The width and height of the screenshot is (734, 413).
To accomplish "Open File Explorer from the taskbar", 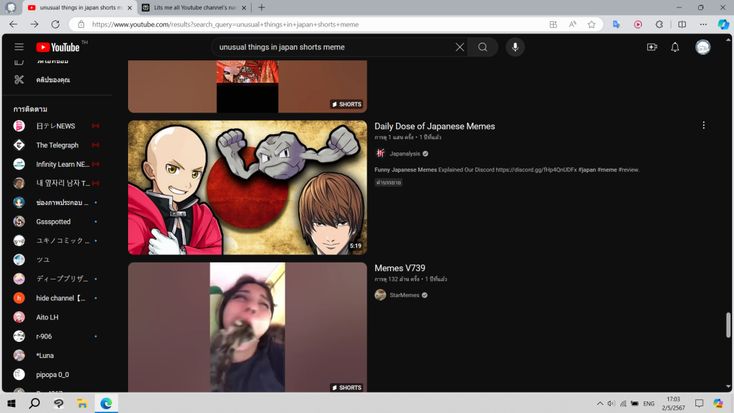I will click(x=82, y=403).
